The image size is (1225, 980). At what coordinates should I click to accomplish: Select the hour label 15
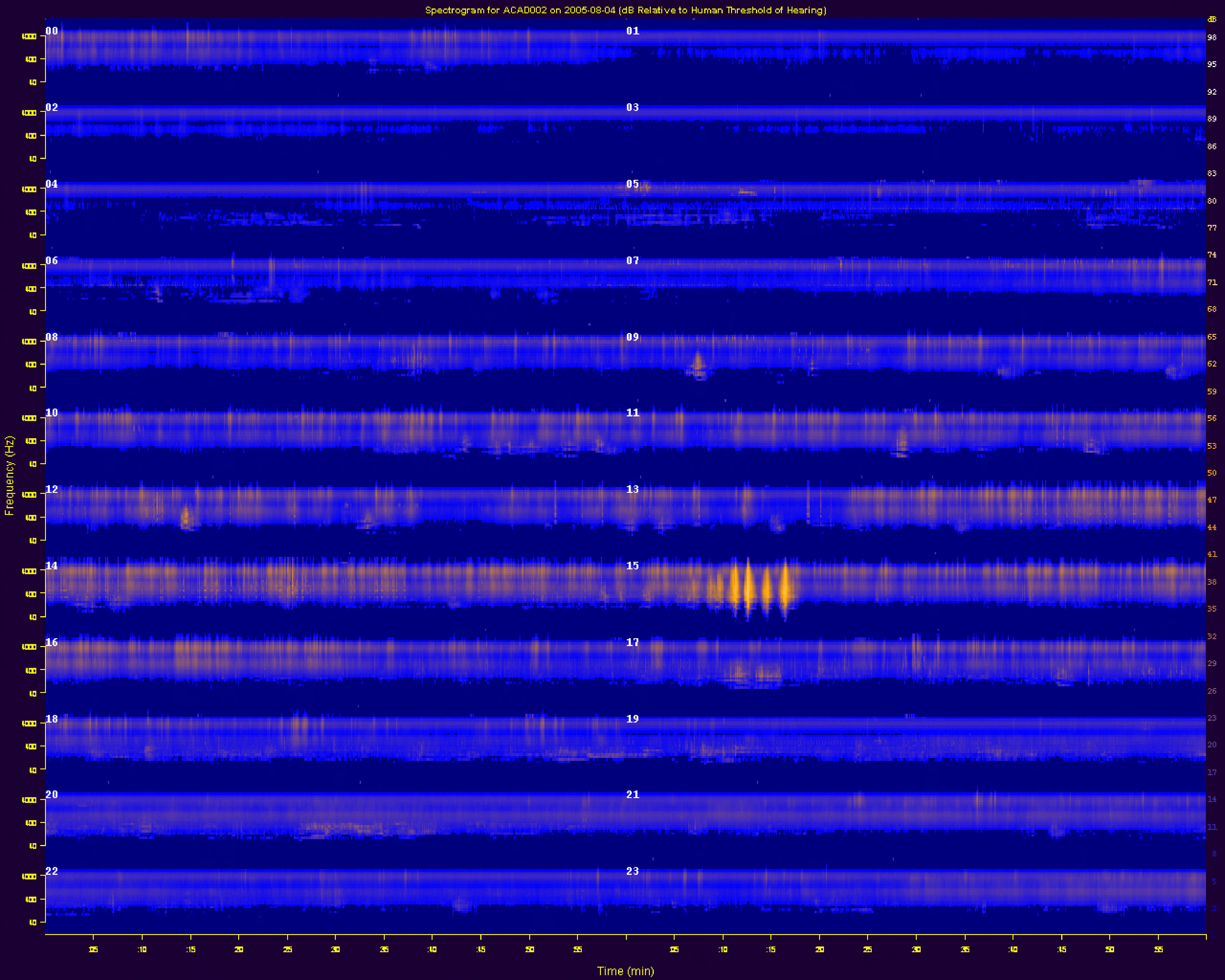tap(632, 566)
